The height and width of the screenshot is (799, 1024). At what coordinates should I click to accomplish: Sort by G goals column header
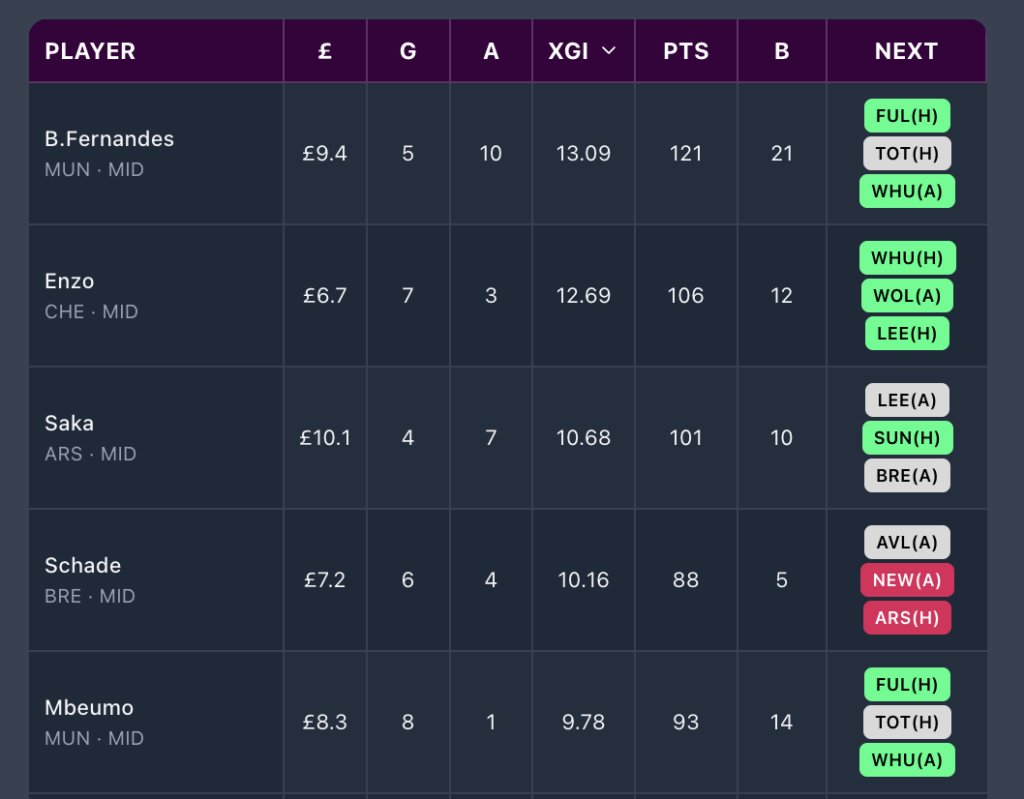coord(408,51)
